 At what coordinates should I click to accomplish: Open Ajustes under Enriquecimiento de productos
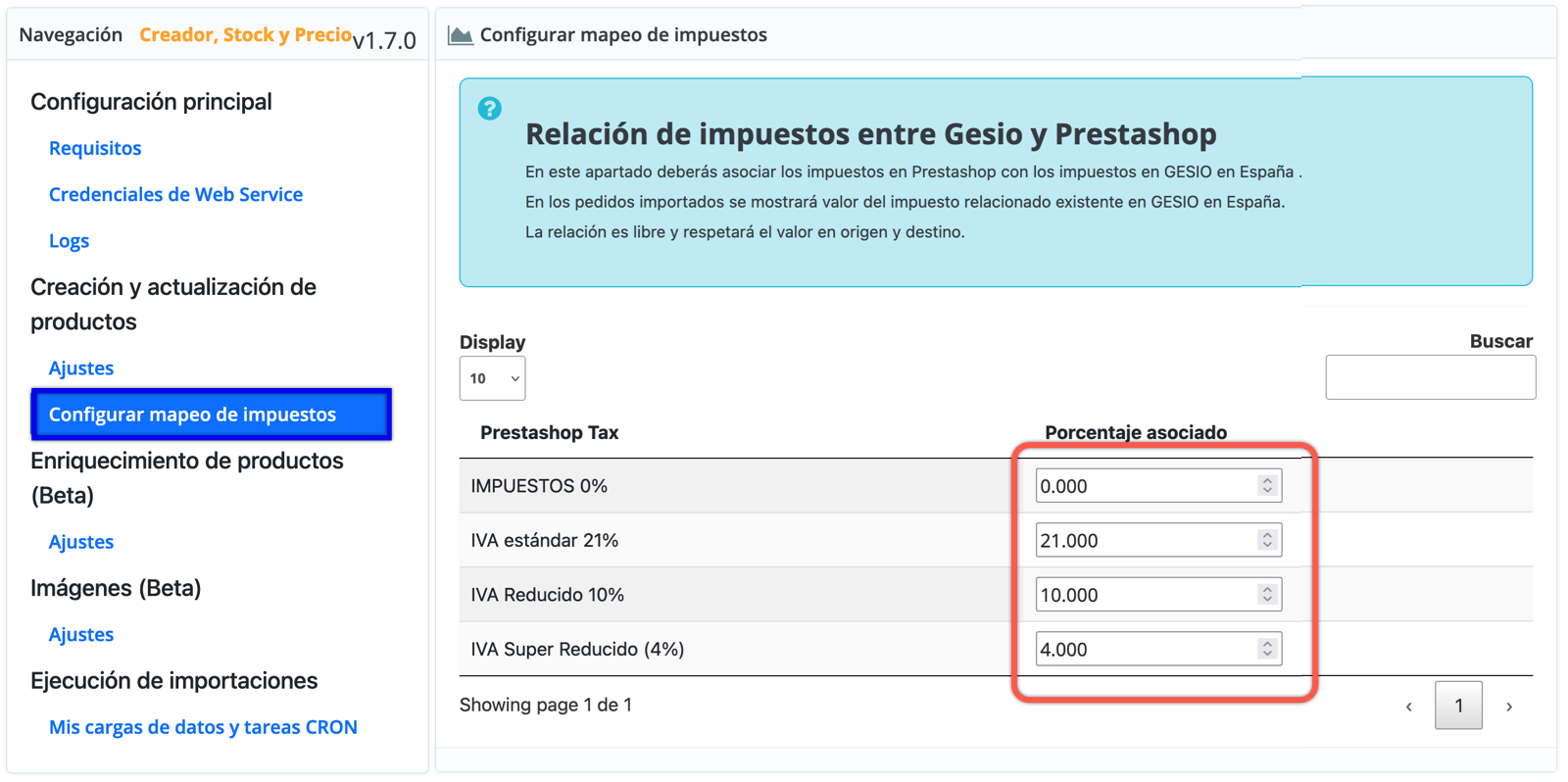tap(81, 541)
